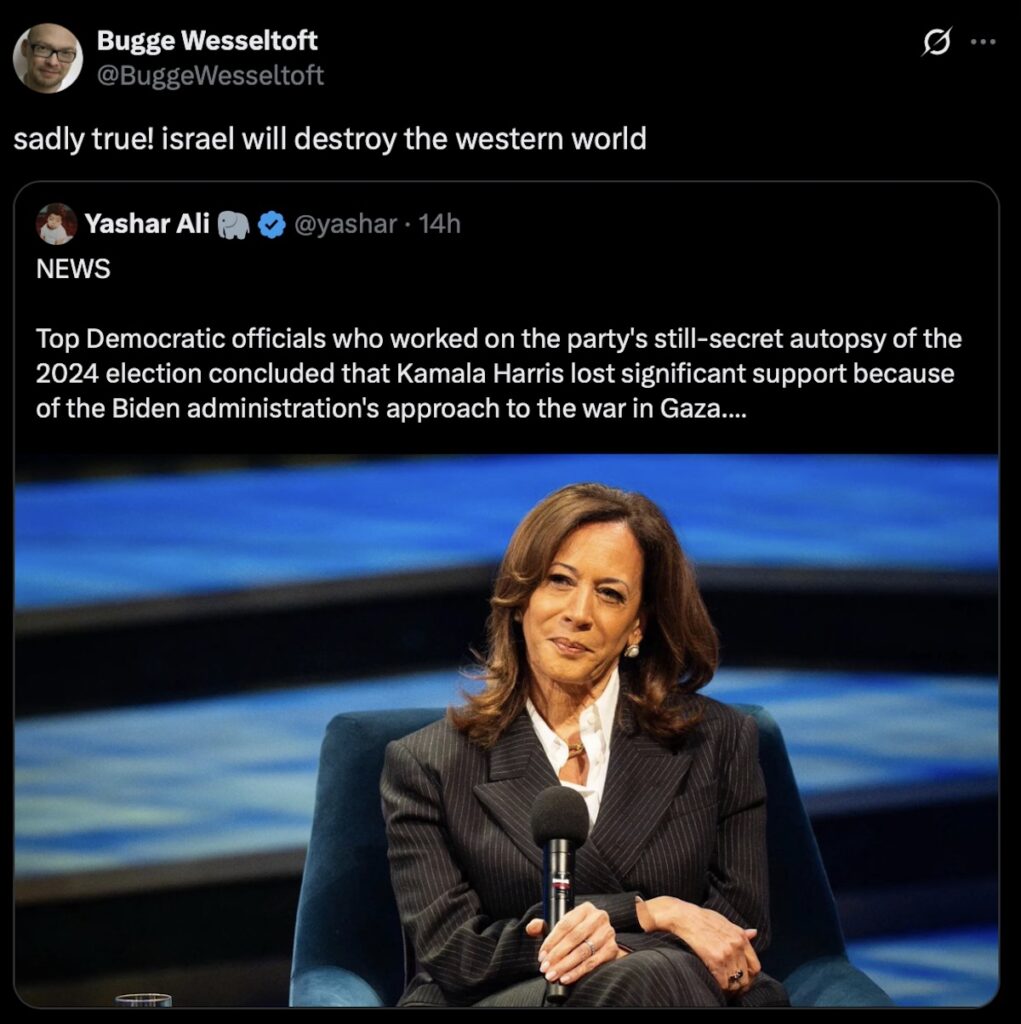1021x1024 pixels.
Task: Click the elephant emoji beside Yashar Ali
Action: 233,225
